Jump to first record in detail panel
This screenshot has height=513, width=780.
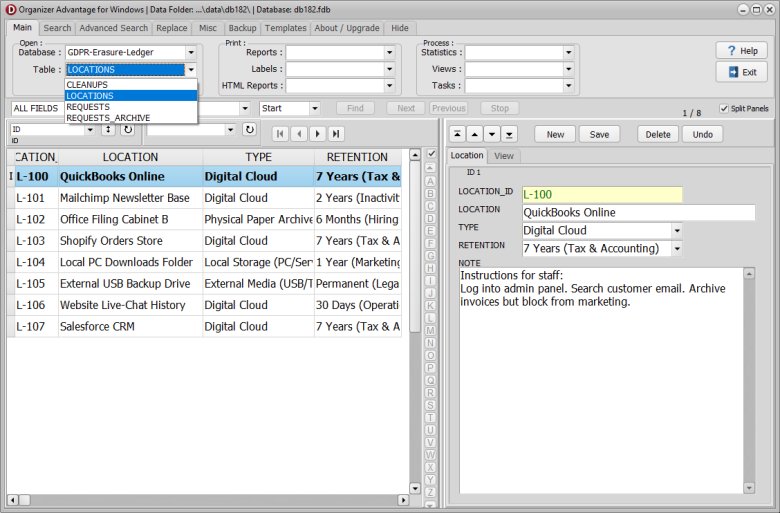457,134
